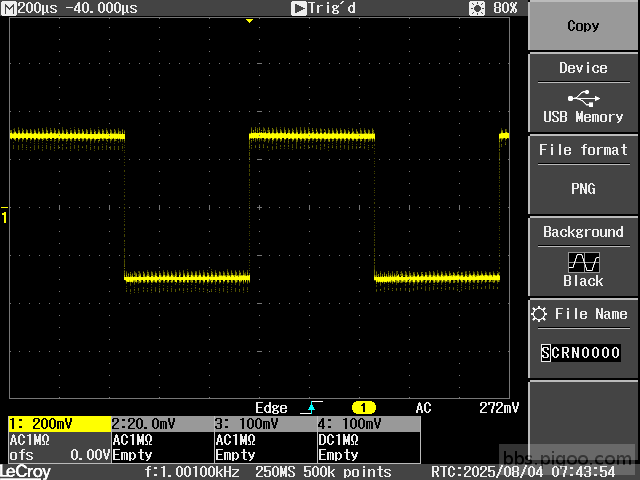Image resolution: width=640 pixels, height=480 pixels.
Task: Click the yellow trigger position marker at top
Action: [249, 21]
